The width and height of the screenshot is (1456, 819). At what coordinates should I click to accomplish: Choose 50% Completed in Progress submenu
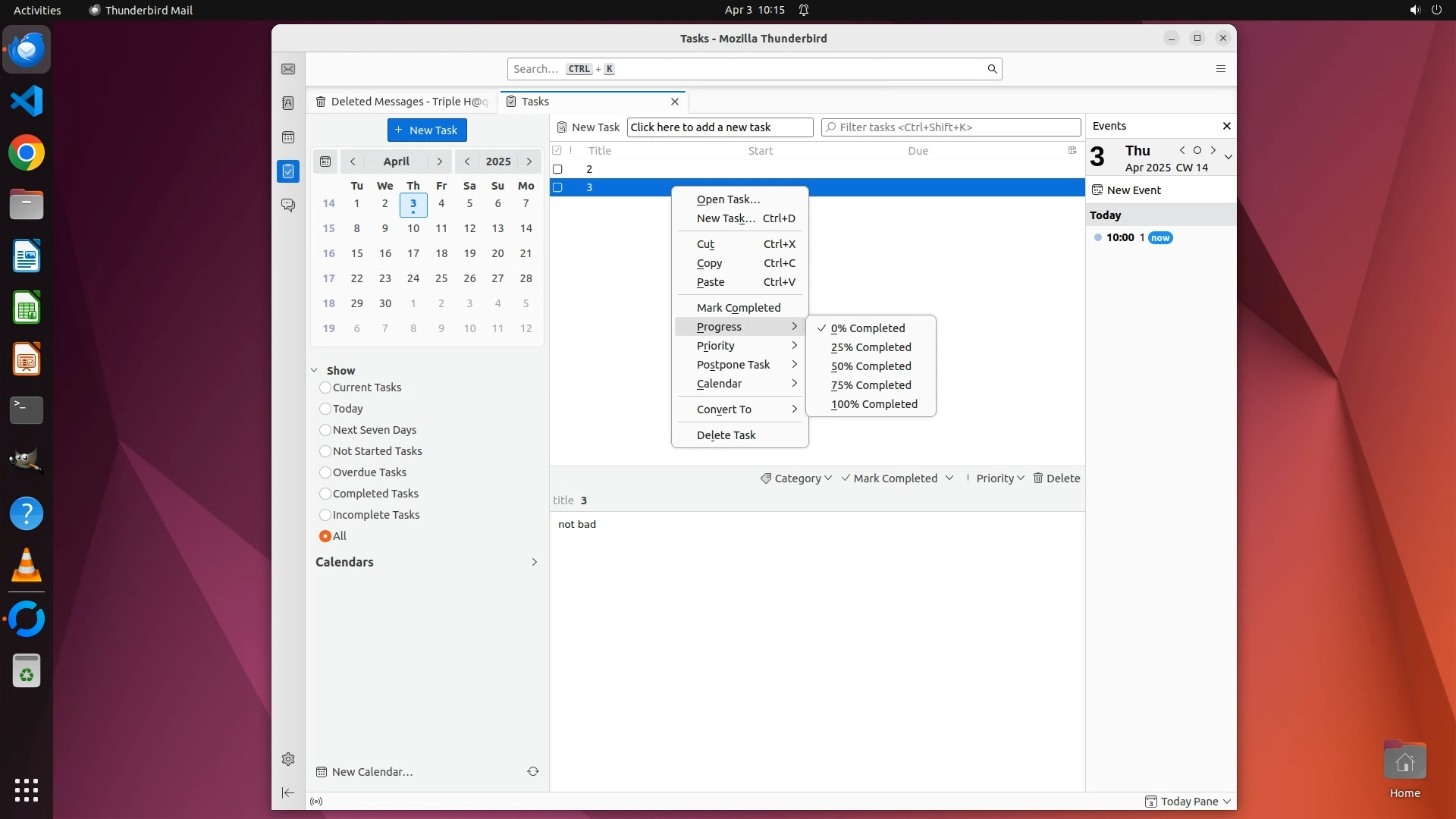tap(871, 366)
